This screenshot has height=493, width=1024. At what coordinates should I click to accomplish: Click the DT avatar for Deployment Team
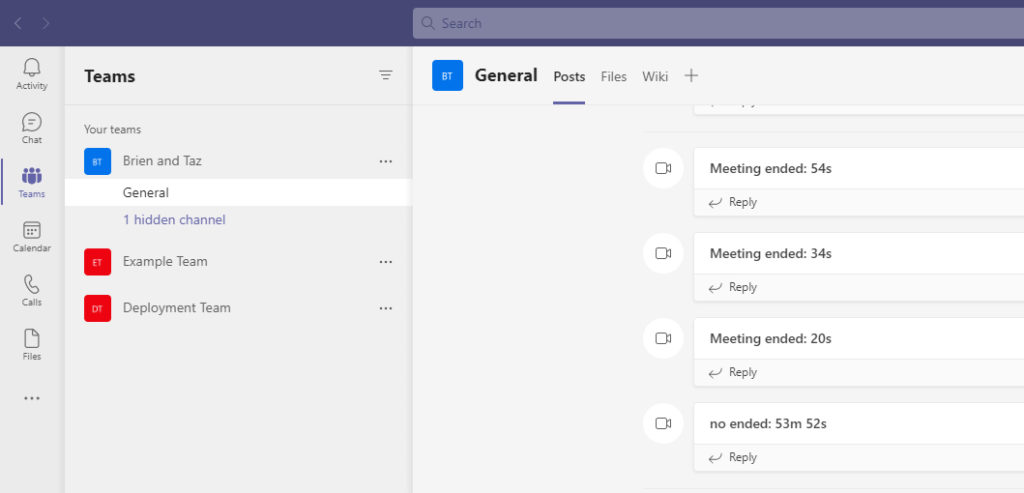97,308
